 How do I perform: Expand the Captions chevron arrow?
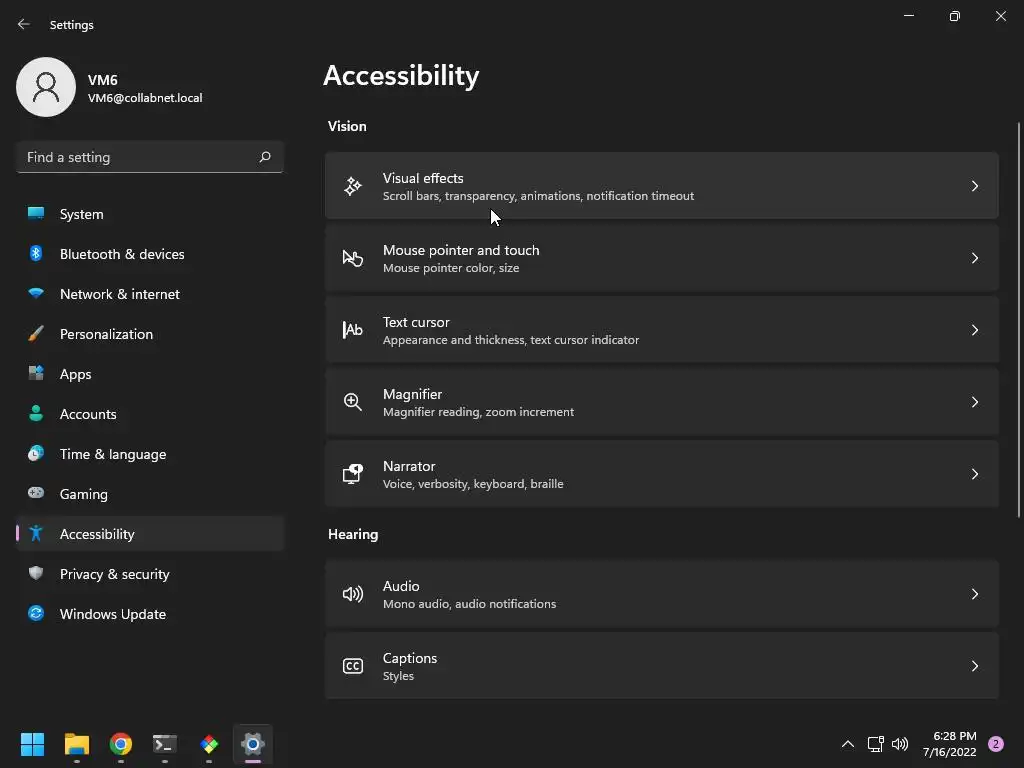point(975,666)
